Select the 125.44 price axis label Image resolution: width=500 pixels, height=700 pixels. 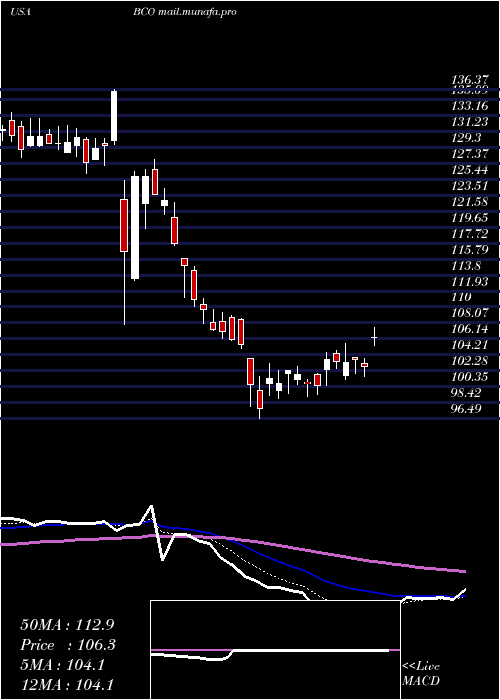(x=470, y=170)
